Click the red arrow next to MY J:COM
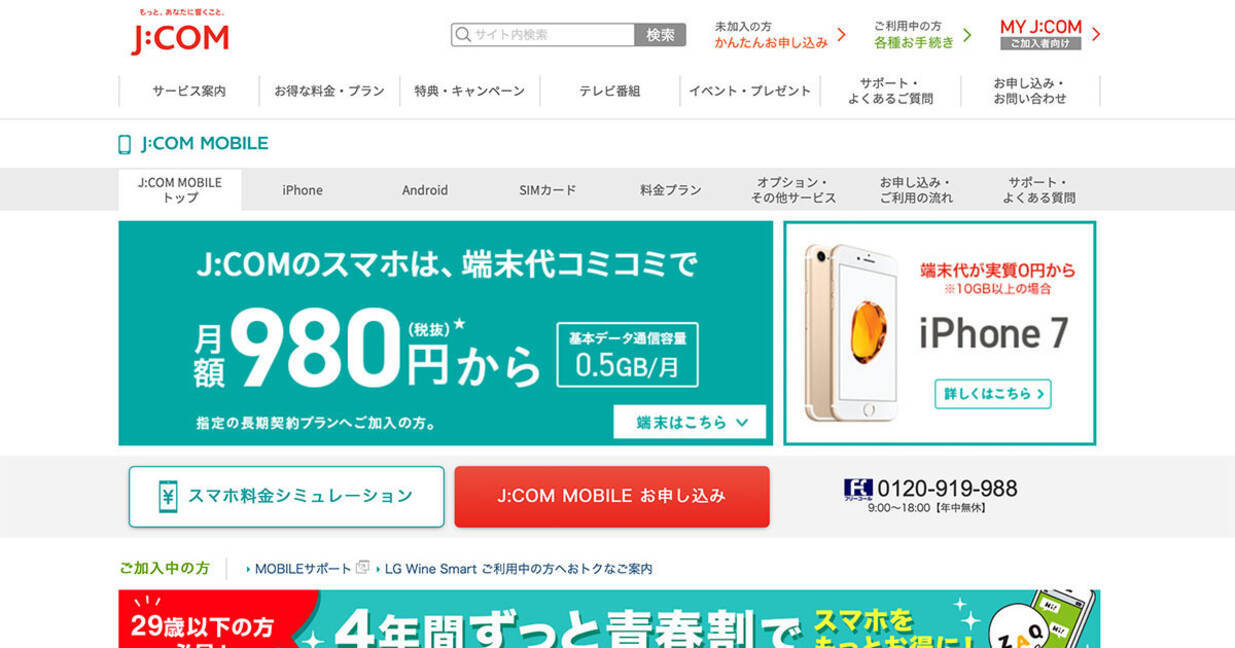The height and width of the screenshot is (648, 1235). pyautogui.click(x=1096, y=34)
